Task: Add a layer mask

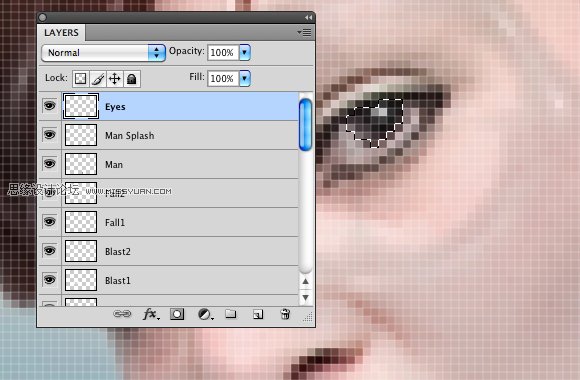Action: pyautogui.click(x=177, y=314)
